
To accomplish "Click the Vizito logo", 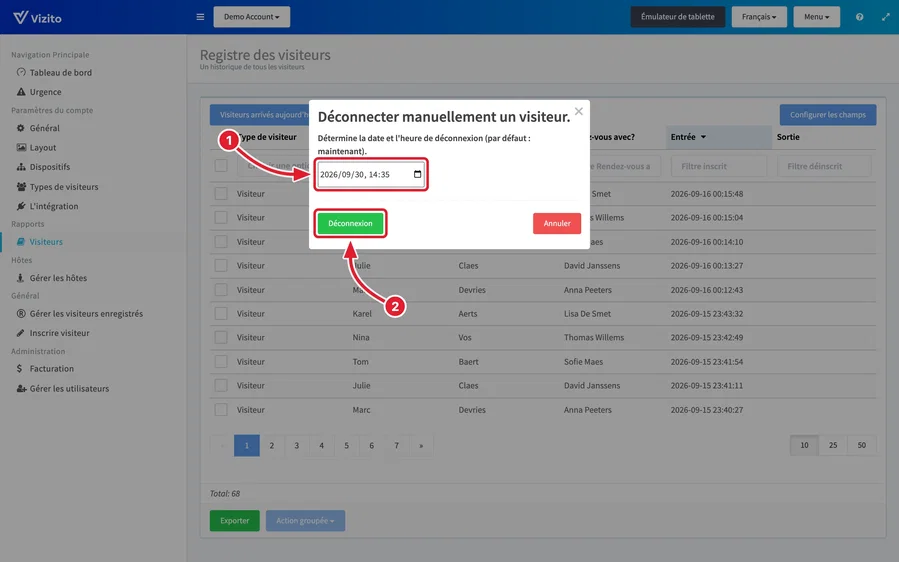I will (37, 17).
